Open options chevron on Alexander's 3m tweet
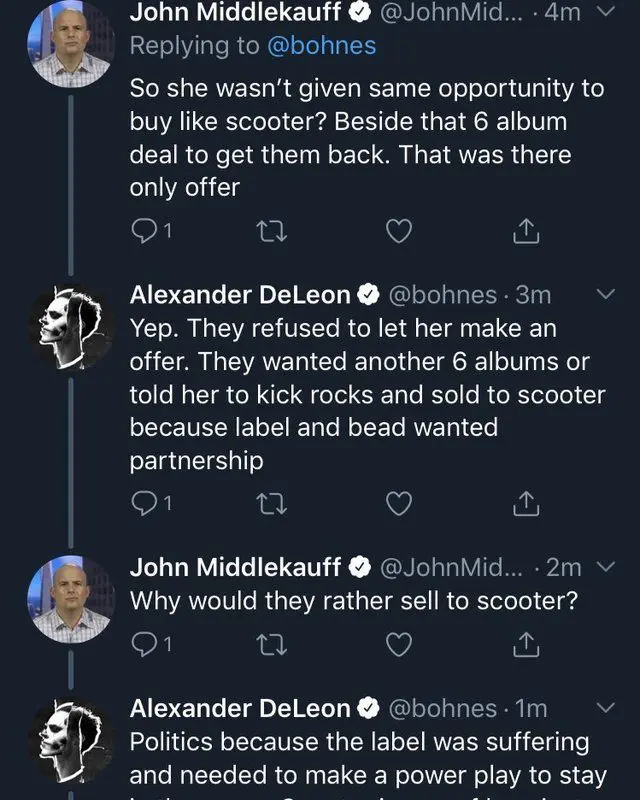Image resolution: width=640 pixels, height=800 pixels. coord(606,294)
